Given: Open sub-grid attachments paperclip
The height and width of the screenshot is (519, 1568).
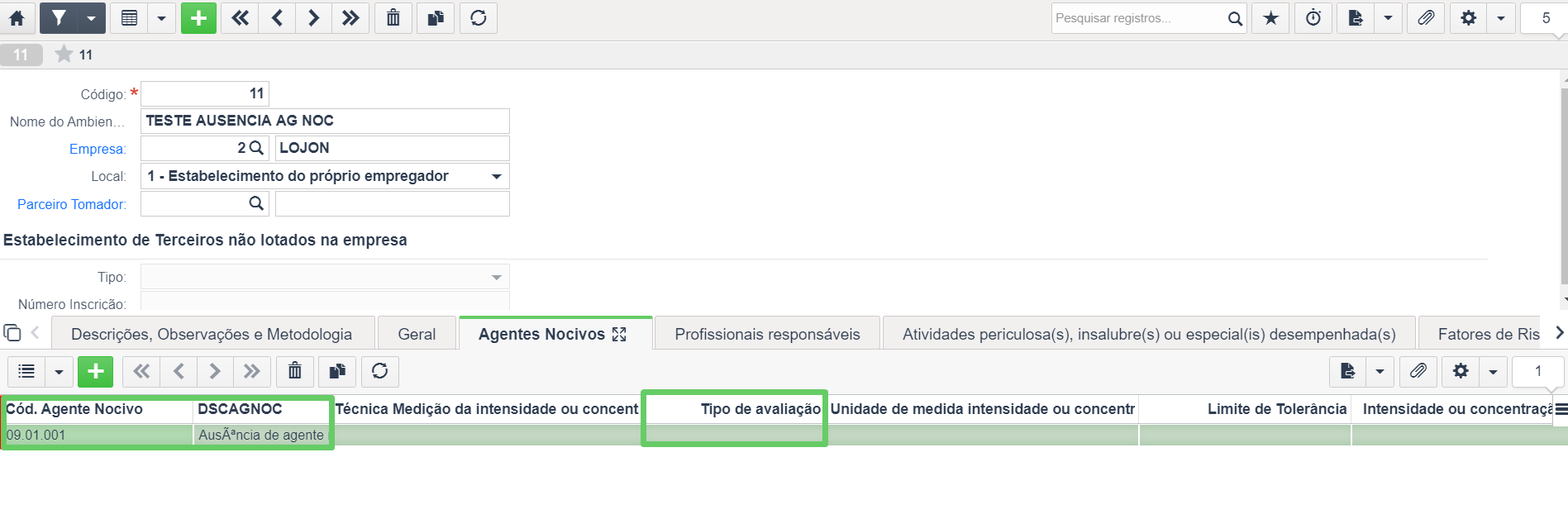Looking at the screenshot, I should [x=1418, y=371].
